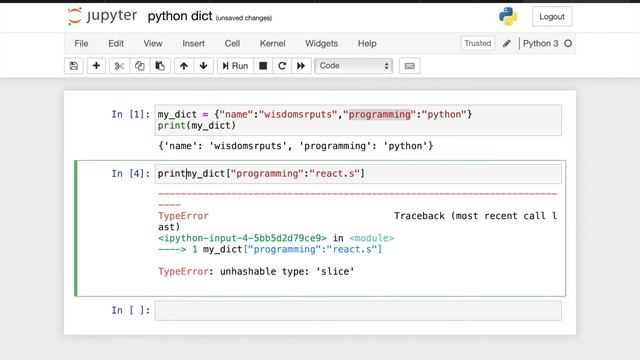
Task: Open the Cell menu
Action: coord(232,43)
